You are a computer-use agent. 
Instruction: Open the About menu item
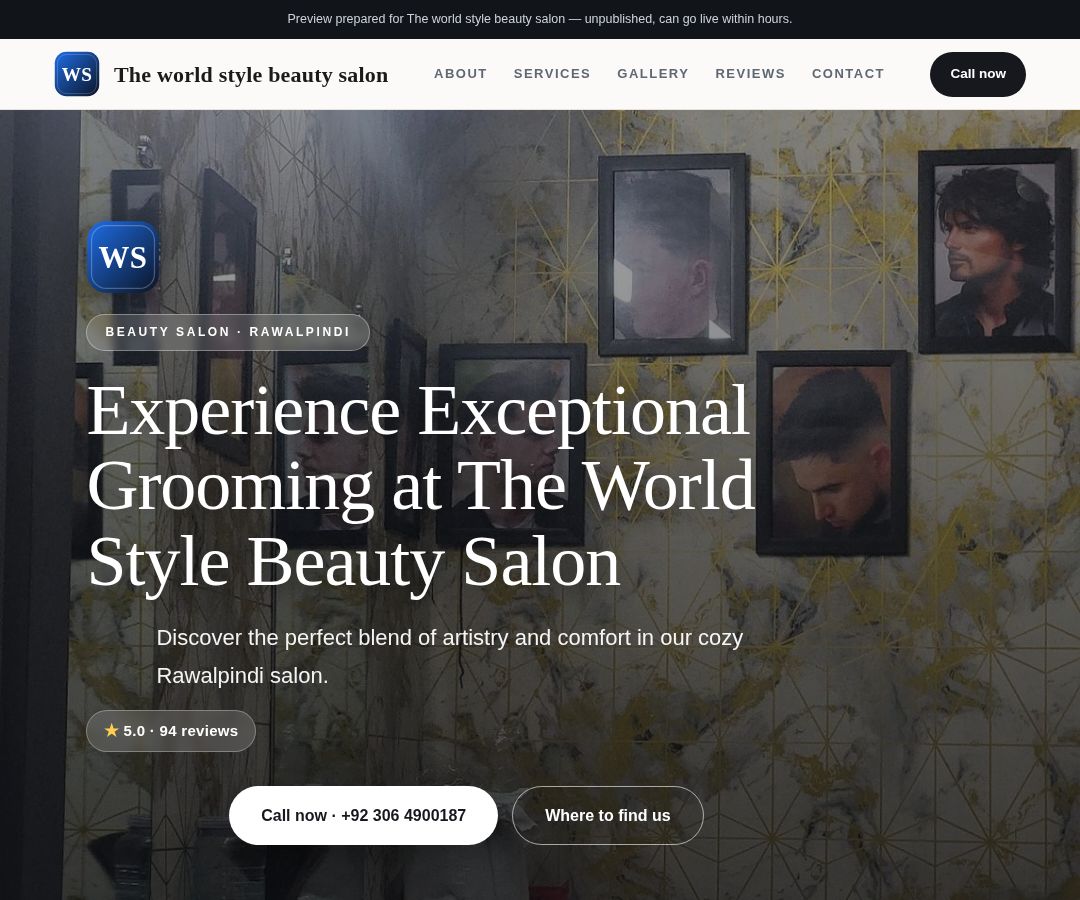click(460, 74)
